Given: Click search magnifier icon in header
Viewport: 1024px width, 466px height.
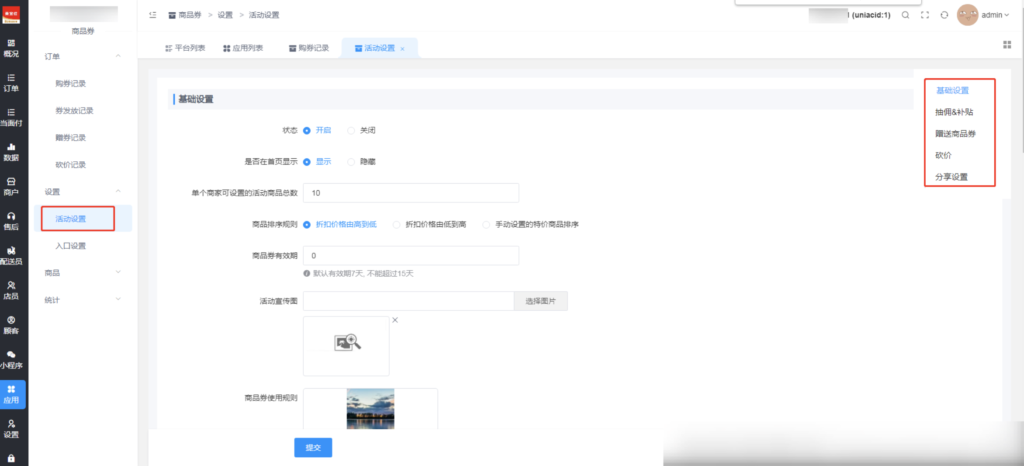Looking at the screenshot, I should (905, 15).
